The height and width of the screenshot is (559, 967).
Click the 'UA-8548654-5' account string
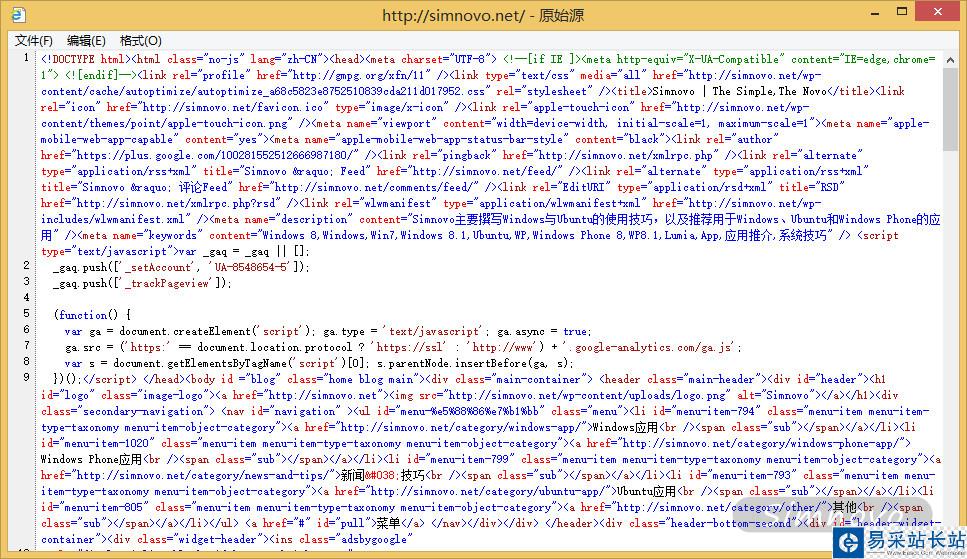pos(251,267)
